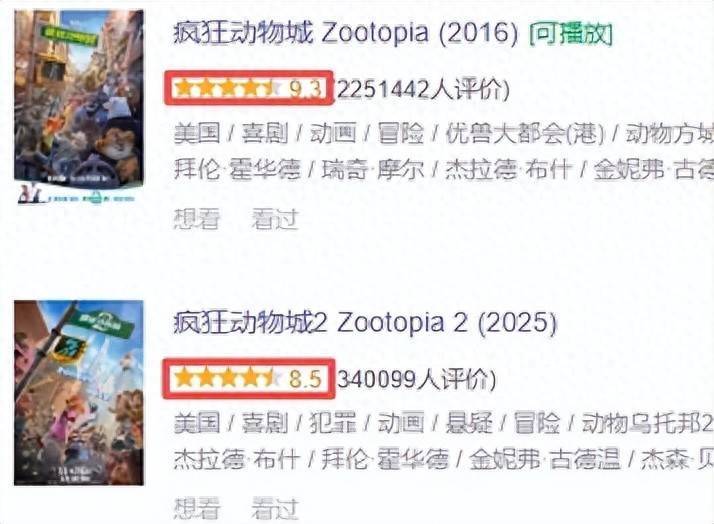This screenshot has width=714, height=524.
Task: Click the 8.5 rating score
Action: 305,379
